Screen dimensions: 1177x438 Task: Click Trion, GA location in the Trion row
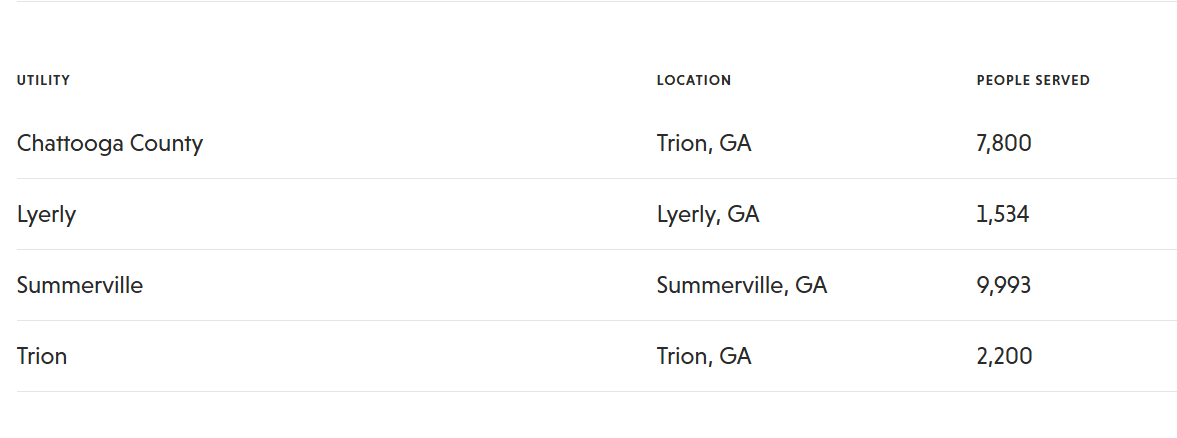click(x=704, y=356)
